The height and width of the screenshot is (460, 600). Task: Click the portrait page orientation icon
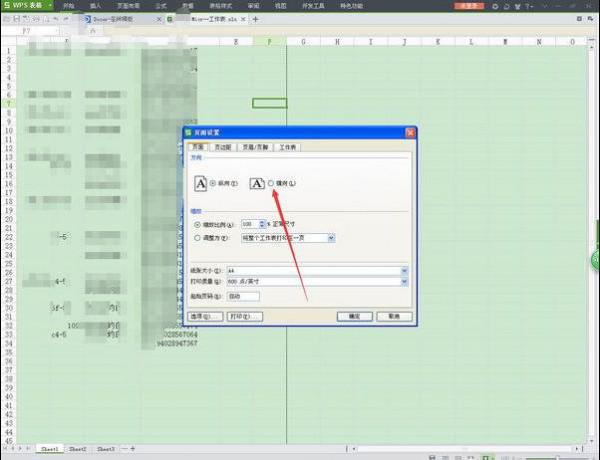(x=200, y=183)
